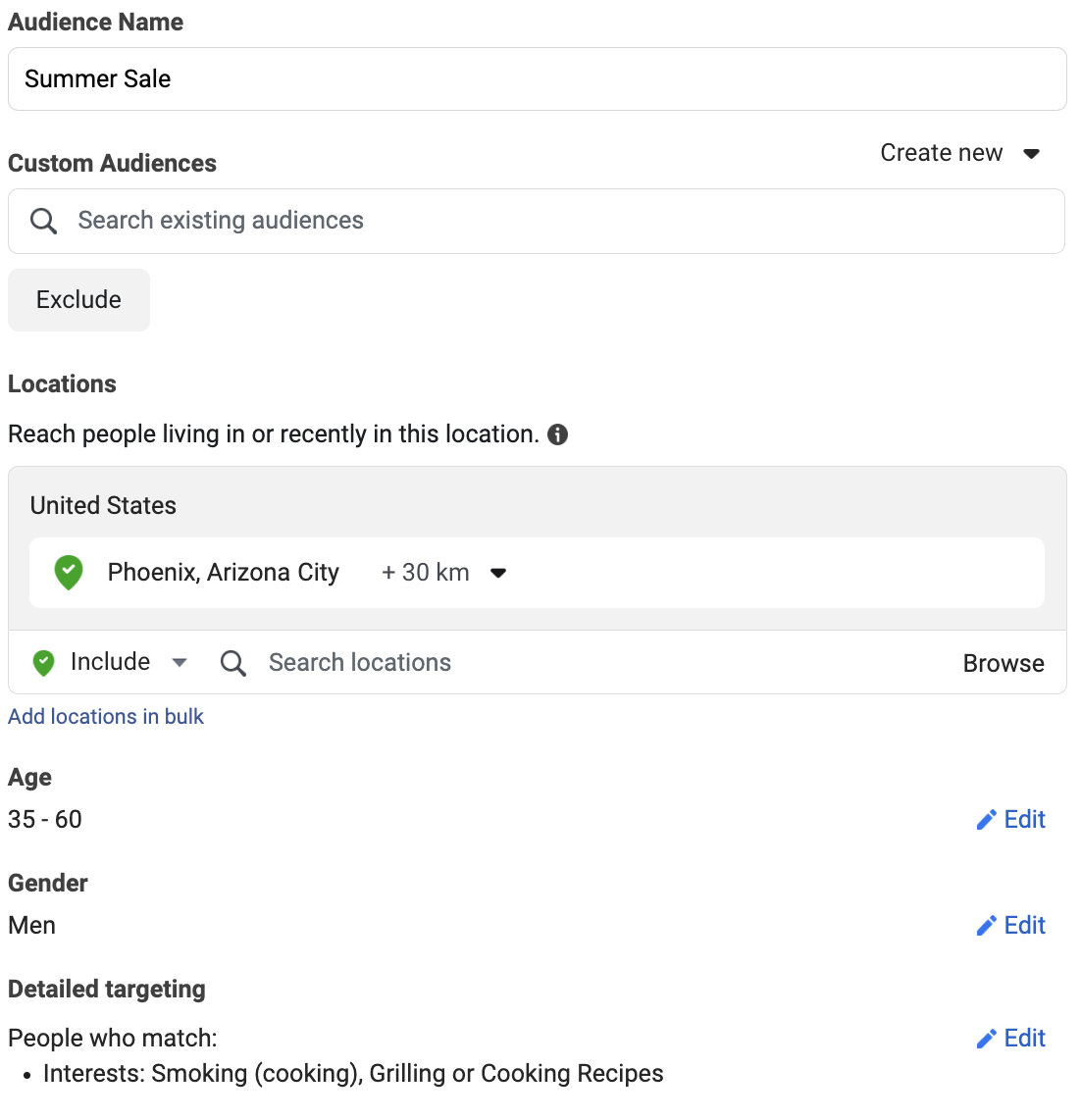Image resolution: width=1081 pixels, height=1120 pixels.
Task: Expand the Include locations dropdown
Action: 180,662
